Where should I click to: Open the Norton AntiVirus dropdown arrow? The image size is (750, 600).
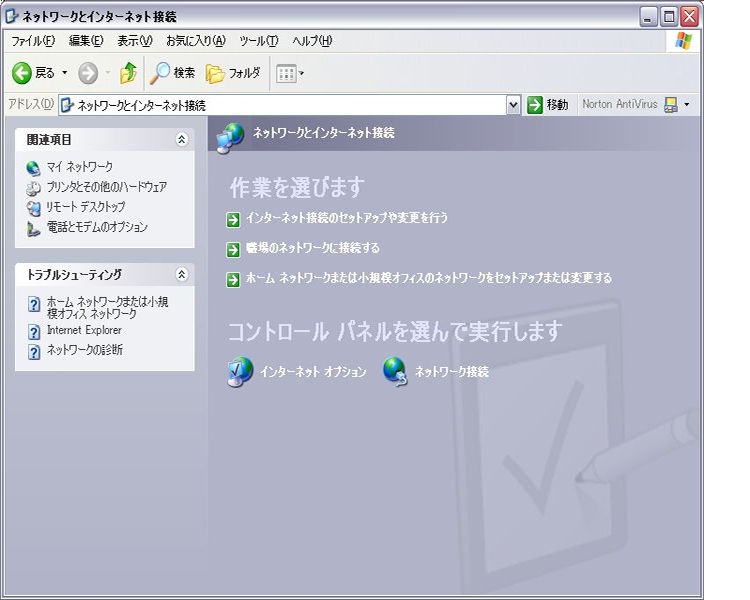[x=687, y=104]
